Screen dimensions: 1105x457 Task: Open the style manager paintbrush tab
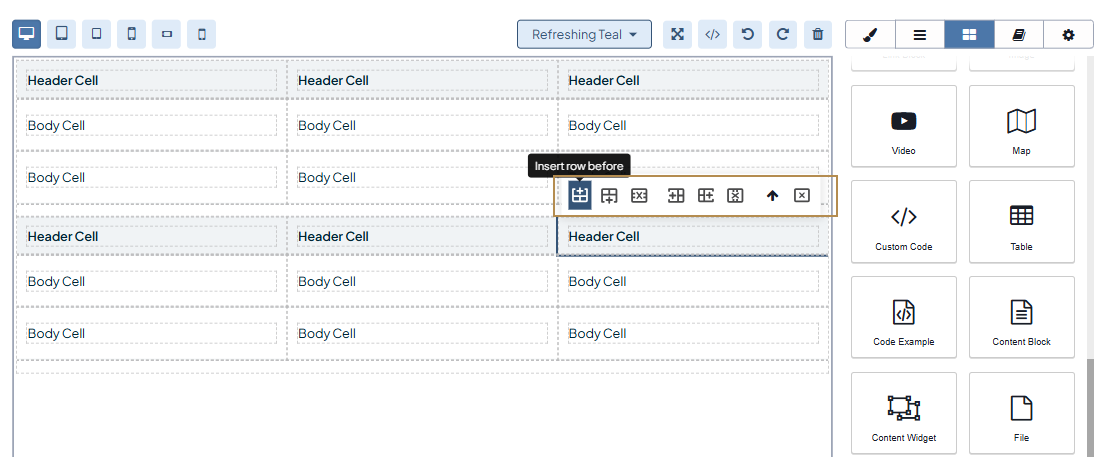coord(870,34)
